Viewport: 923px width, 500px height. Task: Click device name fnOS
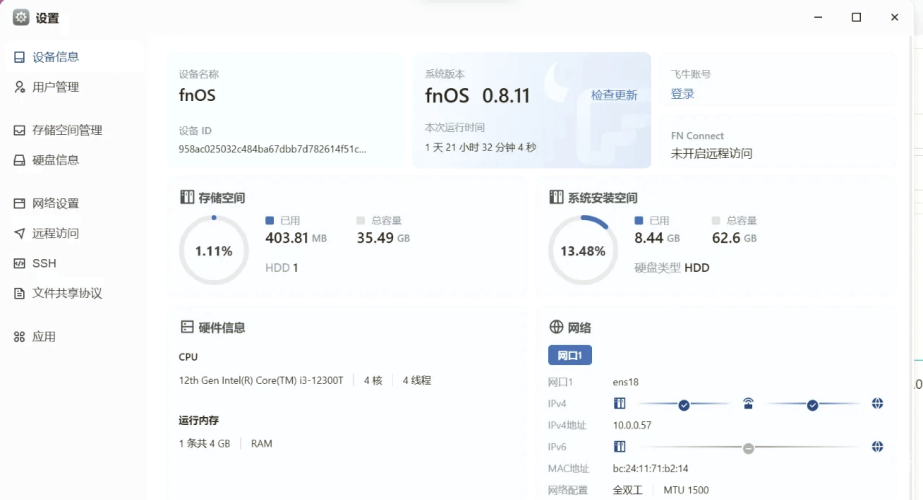coord(197,95)
